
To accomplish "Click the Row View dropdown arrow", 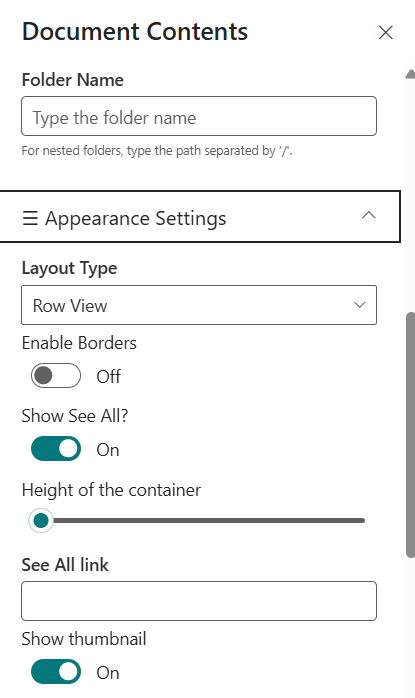I will (359, 305).
